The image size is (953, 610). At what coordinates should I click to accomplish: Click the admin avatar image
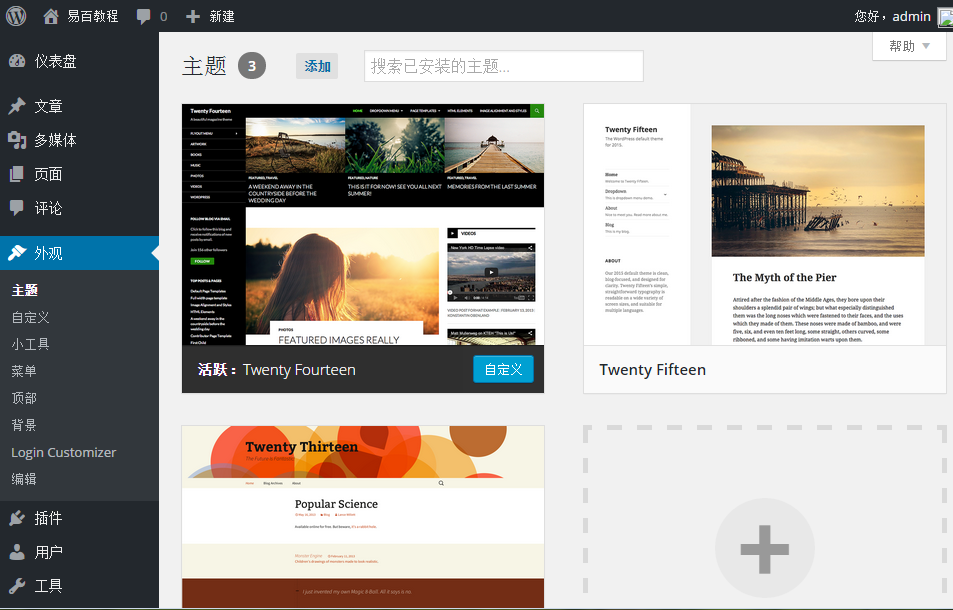pyautogui.click(x=946, y=16)
